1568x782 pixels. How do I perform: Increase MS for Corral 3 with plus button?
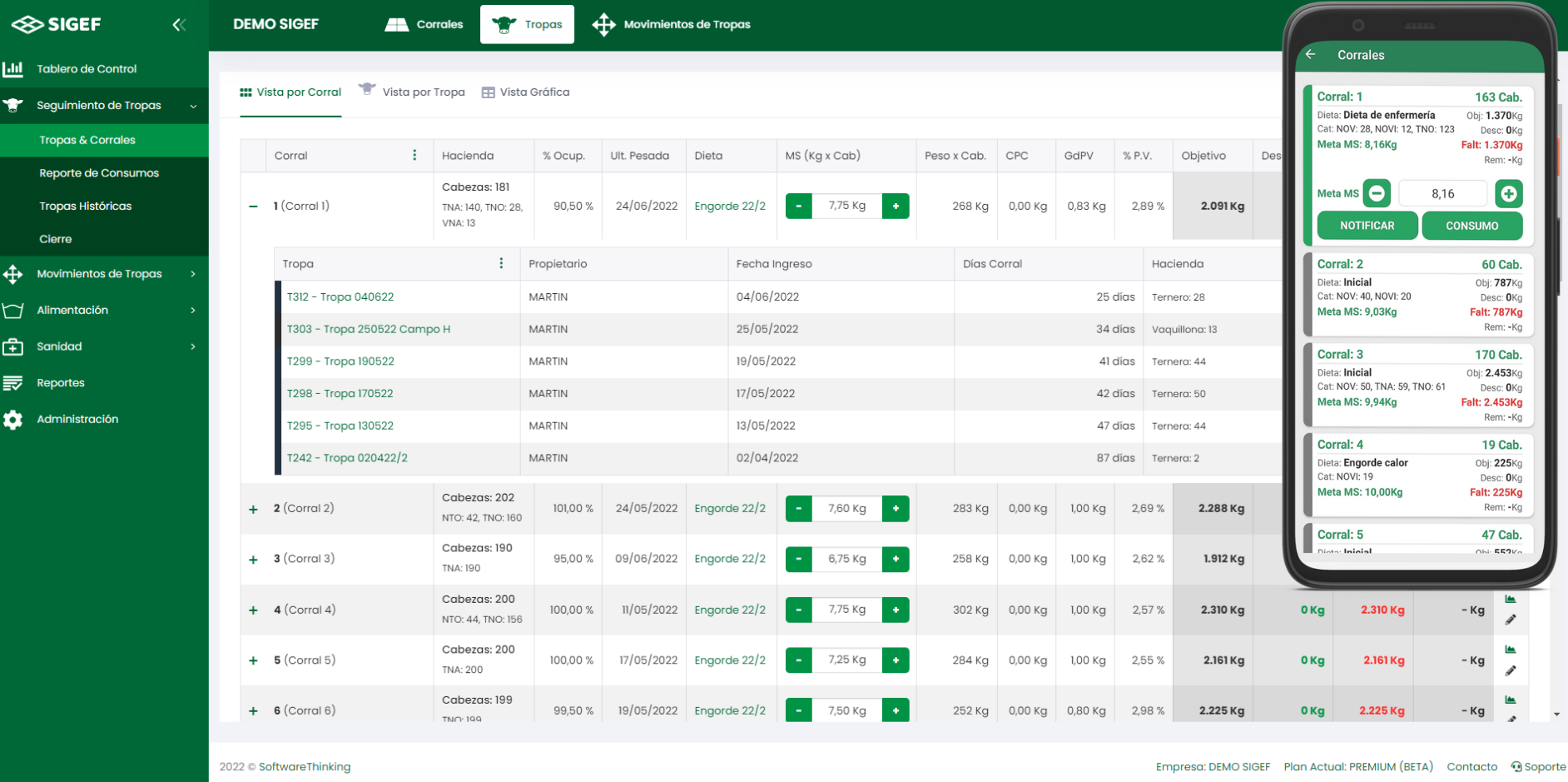click(896, 559)
